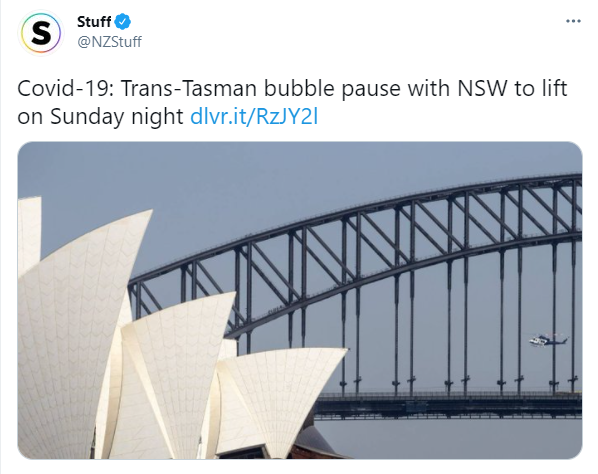Click the bridge road deck in photo
The image size is (598, 474).
pos(448,404)
